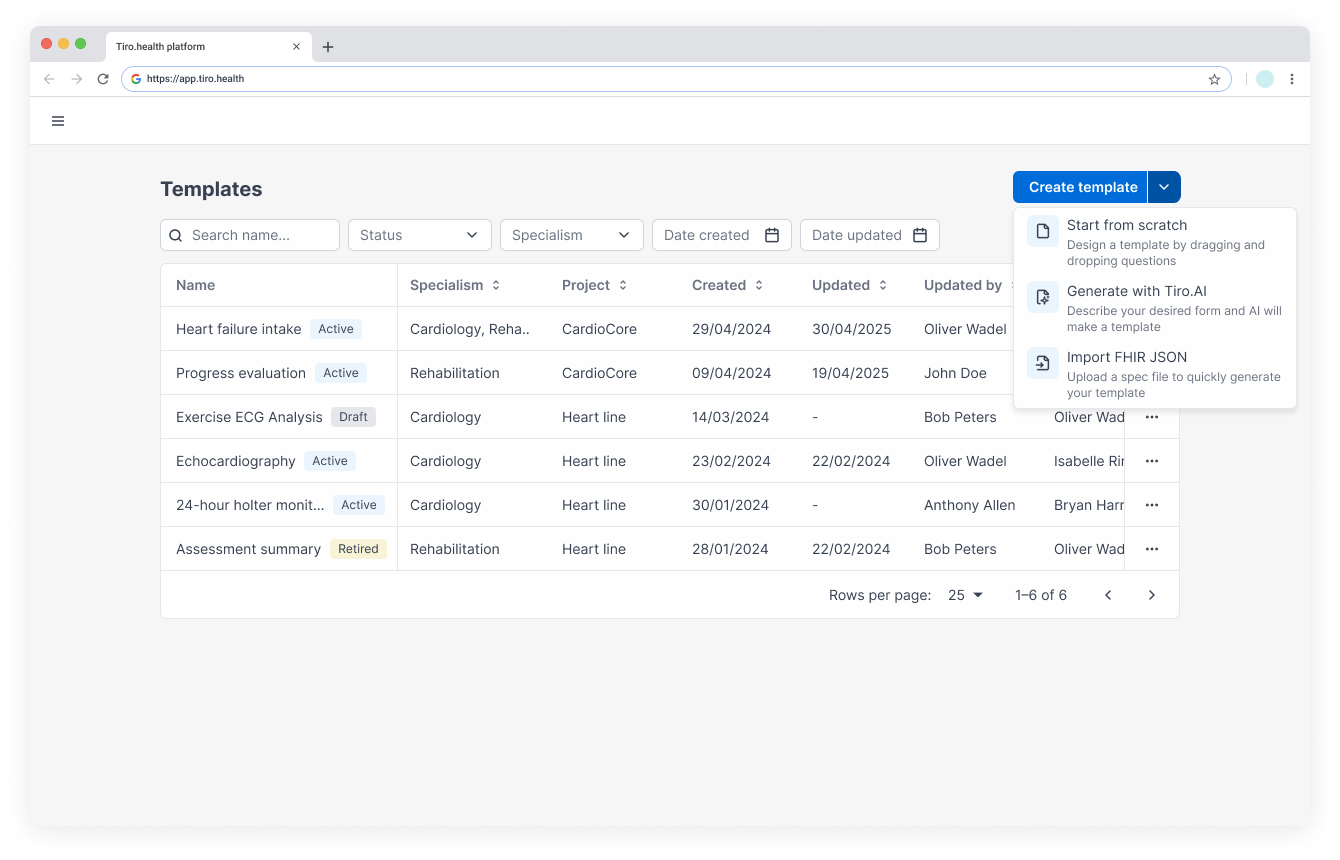Close the Tiro.health platform tab
Image resolution: width=1340 pixels, height=860 pixels.
[296, 47]
